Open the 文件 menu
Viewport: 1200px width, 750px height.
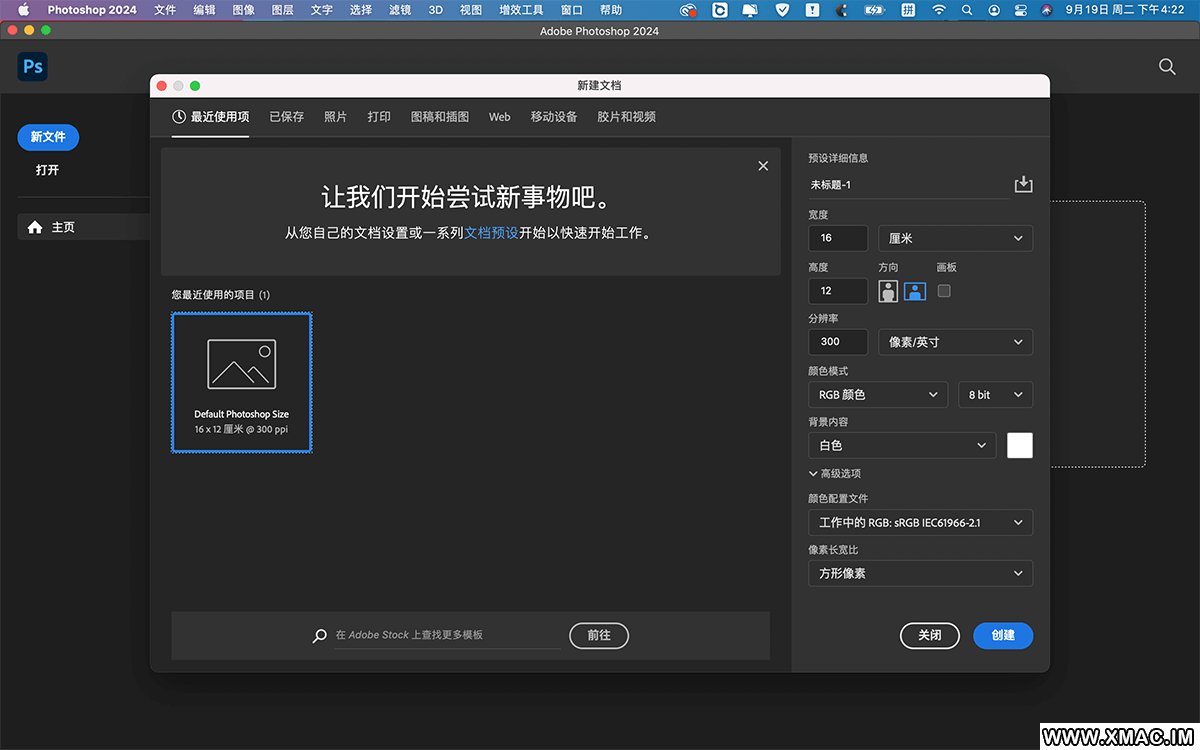(x=165, y=10)
